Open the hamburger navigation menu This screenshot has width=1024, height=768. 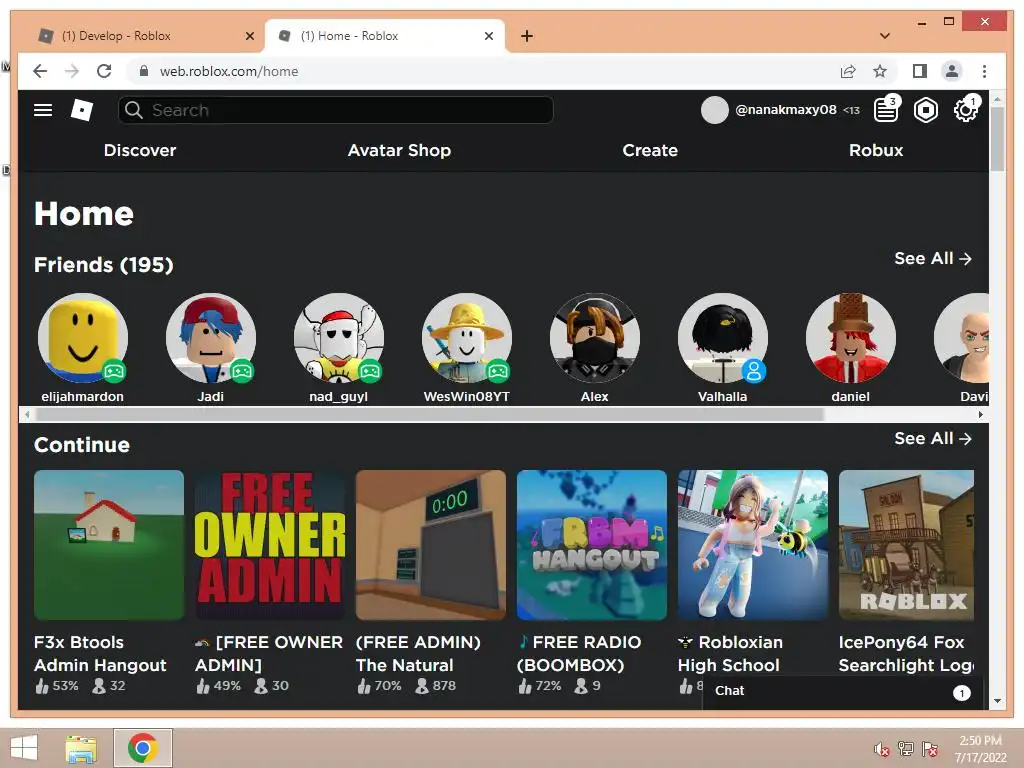pos(43,110)
